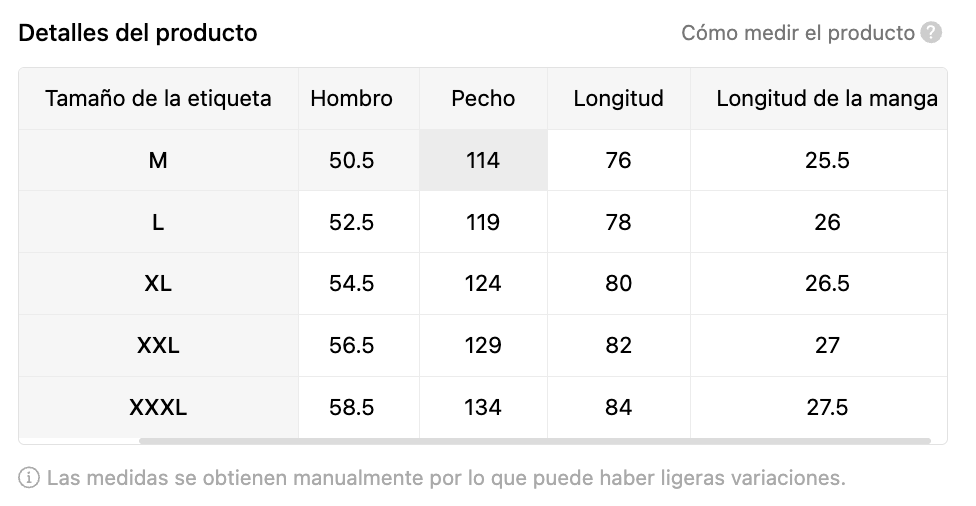Click the highlighted 114 chest cell

pyautogui.click(x=483, y=160)
